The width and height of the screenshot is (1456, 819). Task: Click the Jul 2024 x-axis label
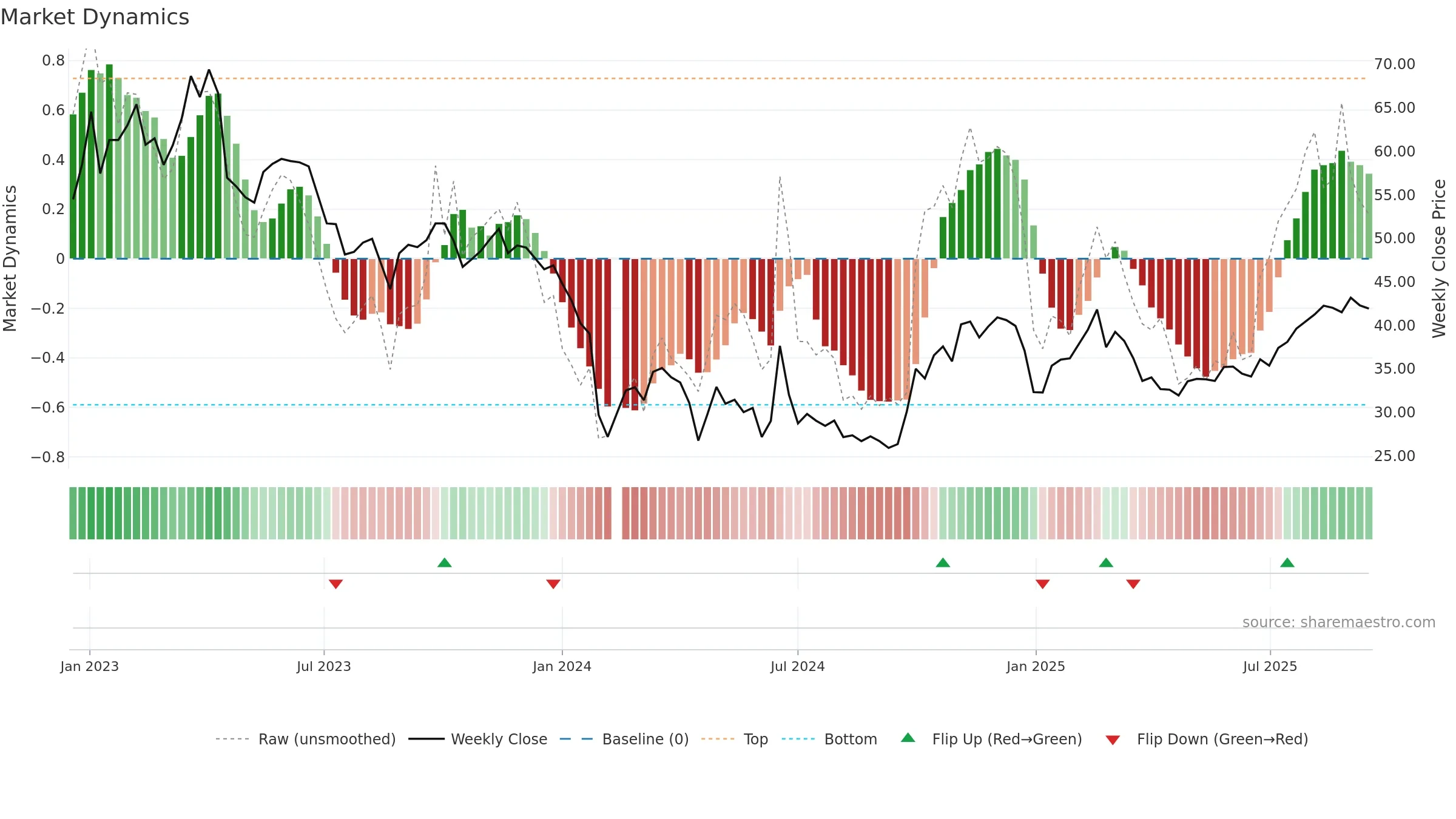coord(798,666)
